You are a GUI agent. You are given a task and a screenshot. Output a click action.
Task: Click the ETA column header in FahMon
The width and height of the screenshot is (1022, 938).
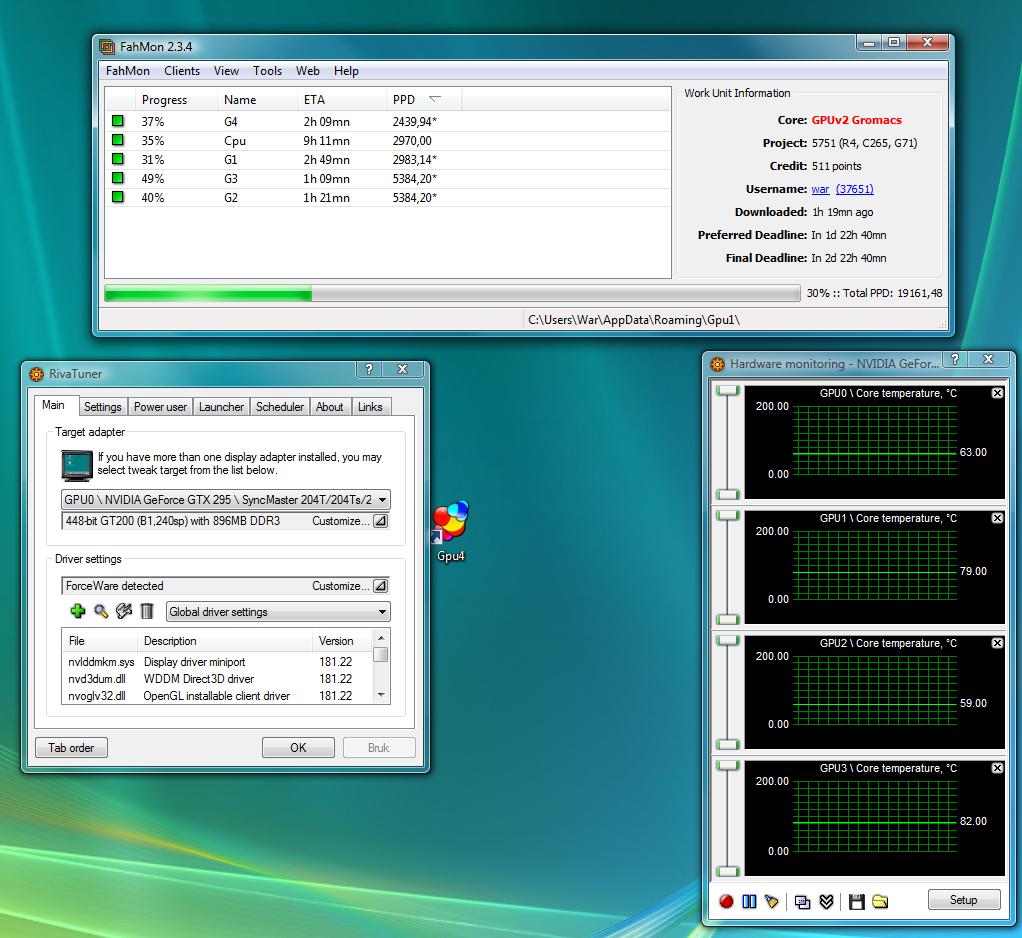[x=342, y=99]
